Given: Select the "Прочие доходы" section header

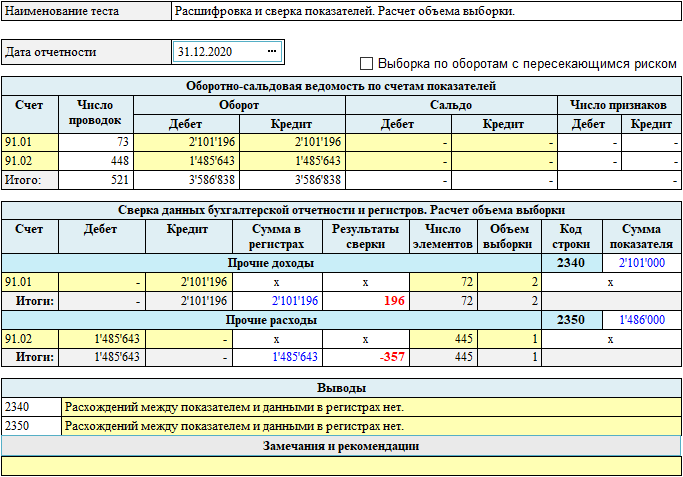Looking at the screenshot, I should tap(271, 263).
